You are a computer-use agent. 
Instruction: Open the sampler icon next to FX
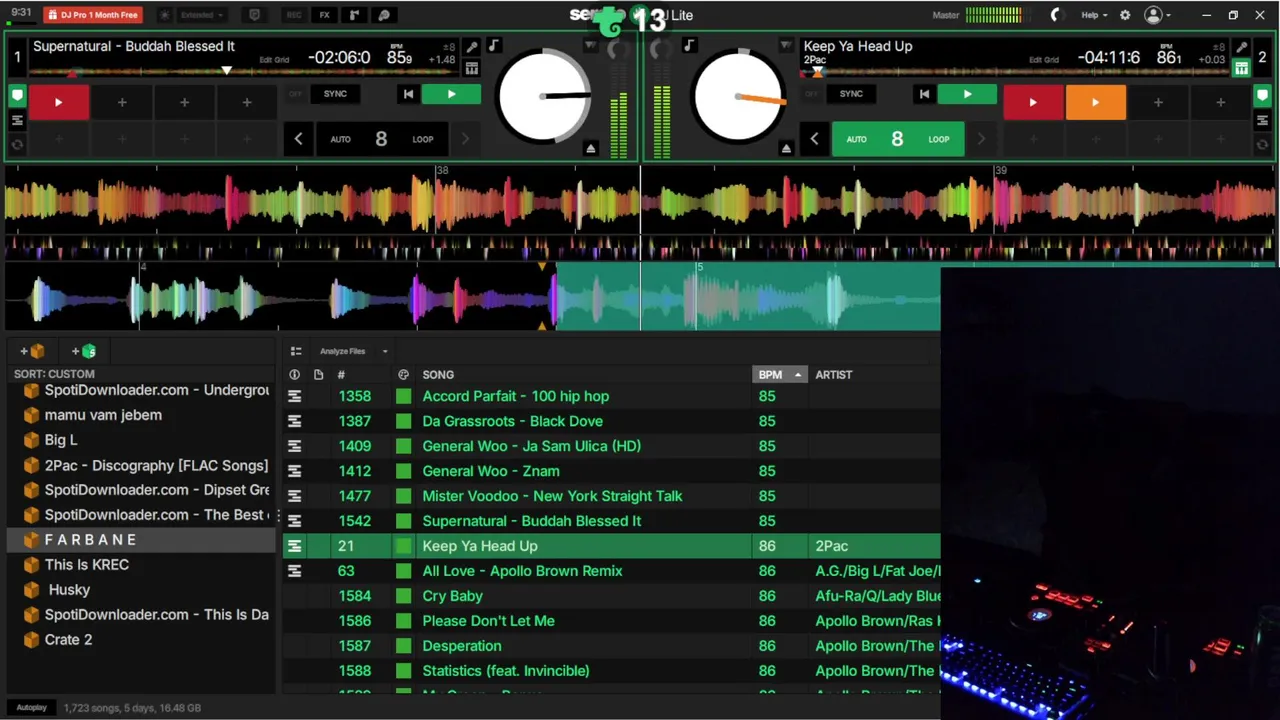tap(354, 15)
